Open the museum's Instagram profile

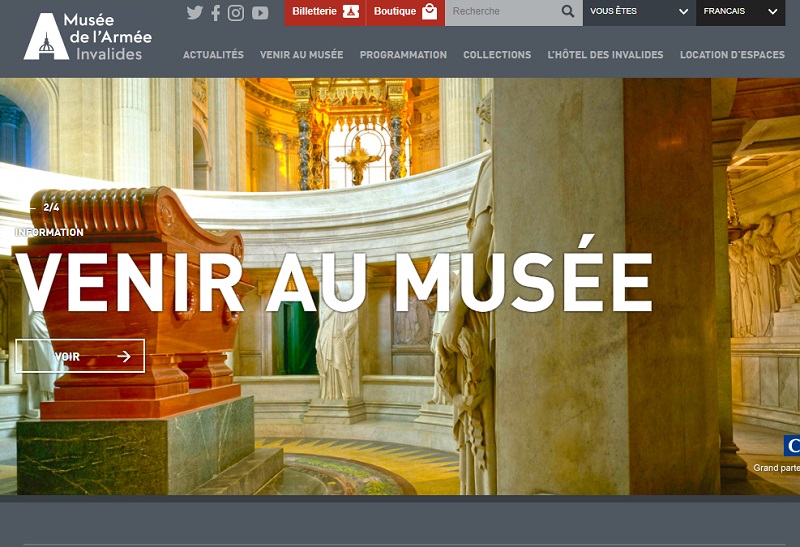(x=236, y=13)
